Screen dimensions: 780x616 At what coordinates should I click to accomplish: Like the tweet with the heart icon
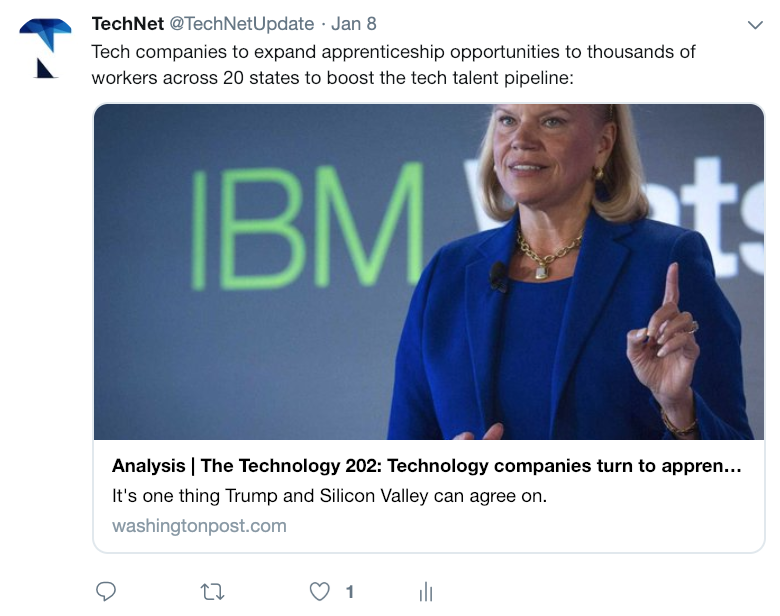[x=319, y=592]
